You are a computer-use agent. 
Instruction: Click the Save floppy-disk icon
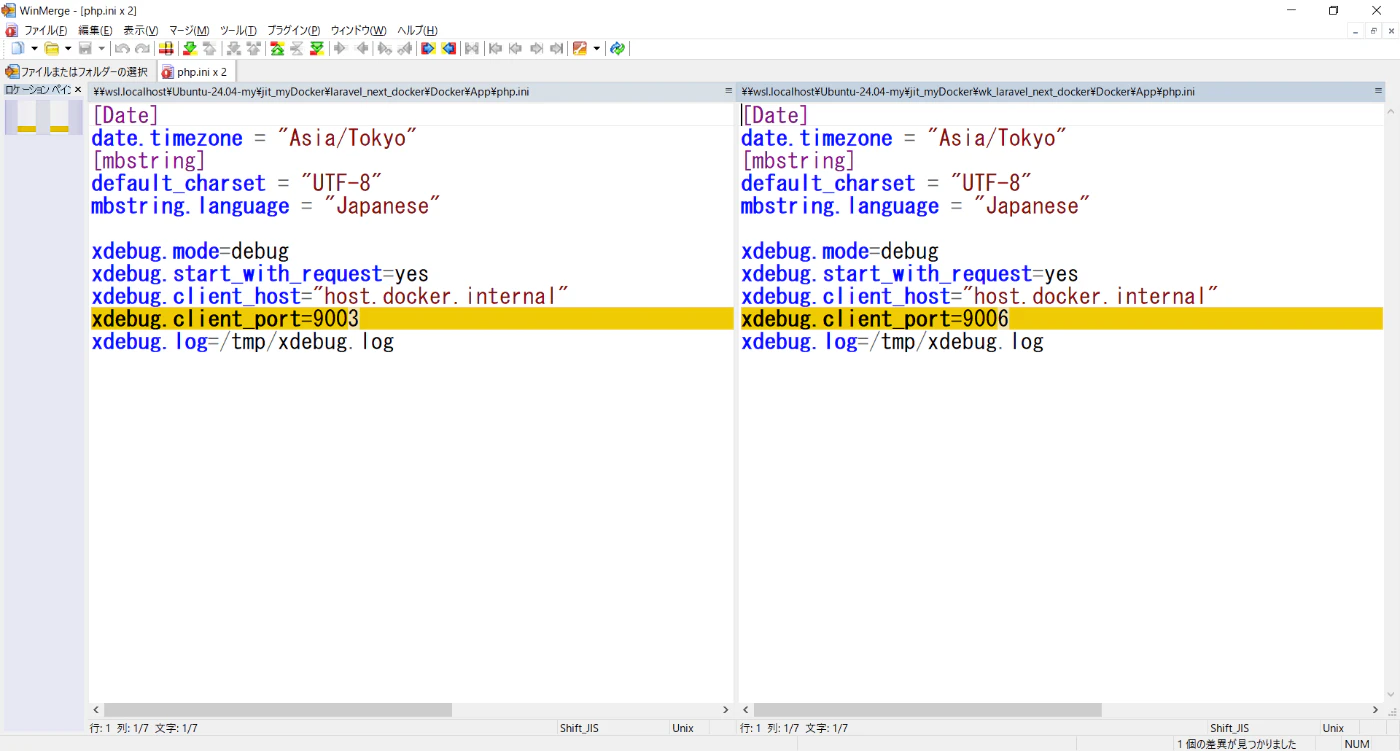coord(85,48)
